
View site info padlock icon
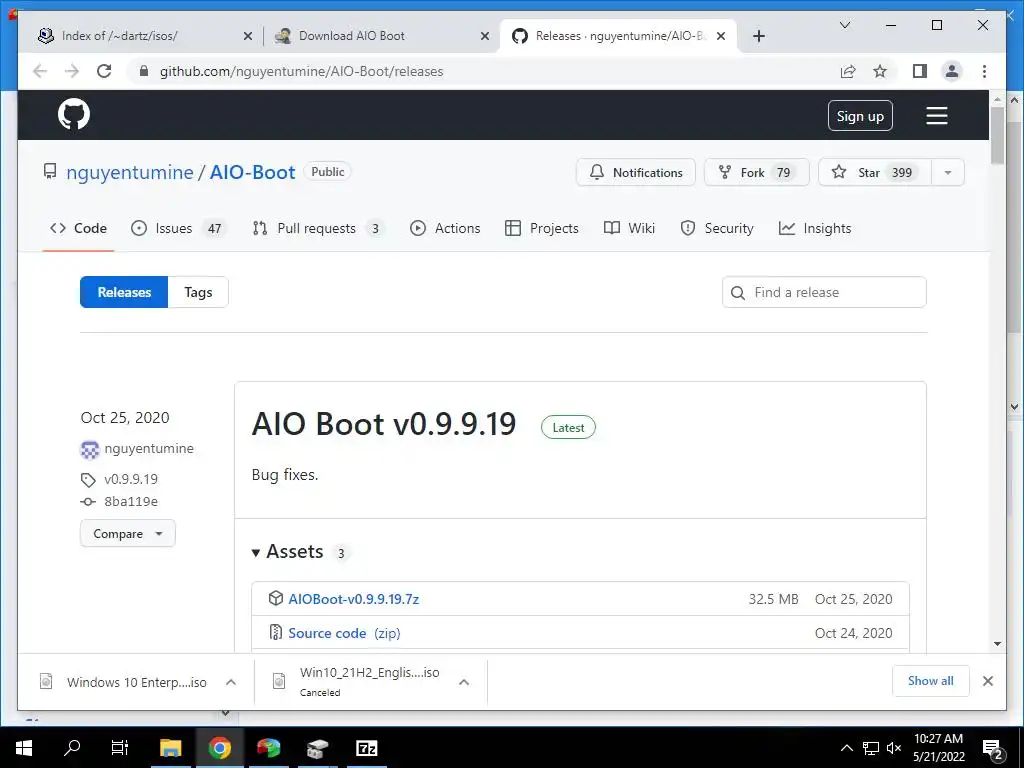[x=144, y=71]
